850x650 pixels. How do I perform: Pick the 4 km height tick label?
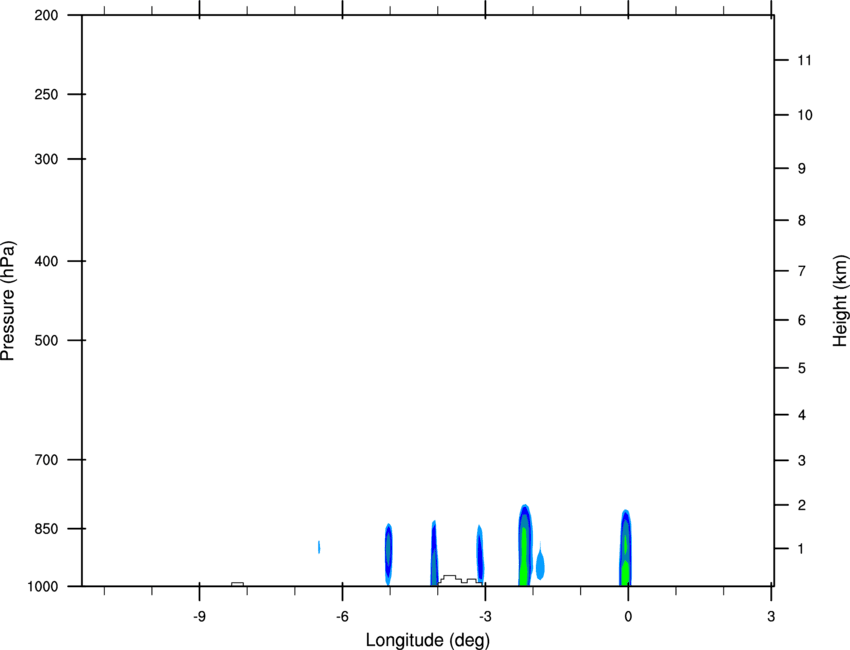coord(802,415)
